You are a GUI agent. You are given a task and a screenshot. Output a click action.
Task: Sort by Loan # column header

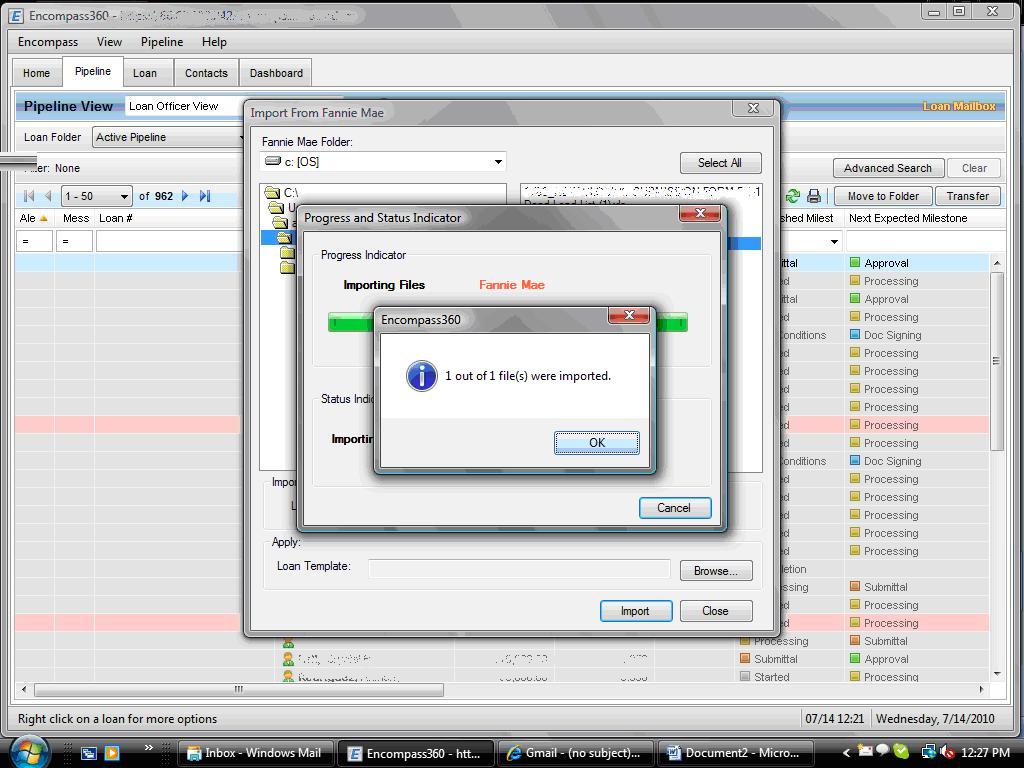[x=116, y=218]
